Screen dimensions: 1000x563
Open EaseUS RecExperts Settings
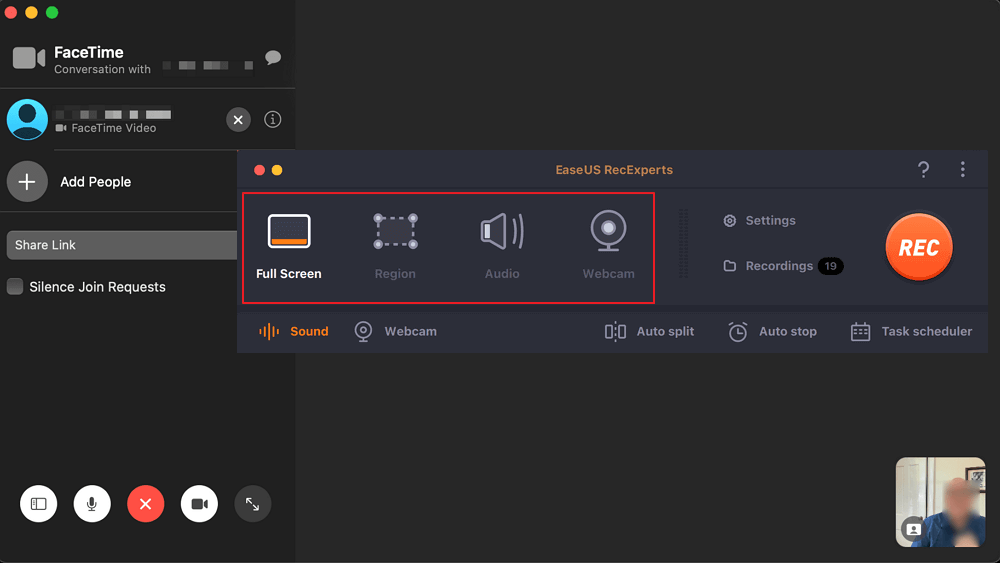click(760, 221)
